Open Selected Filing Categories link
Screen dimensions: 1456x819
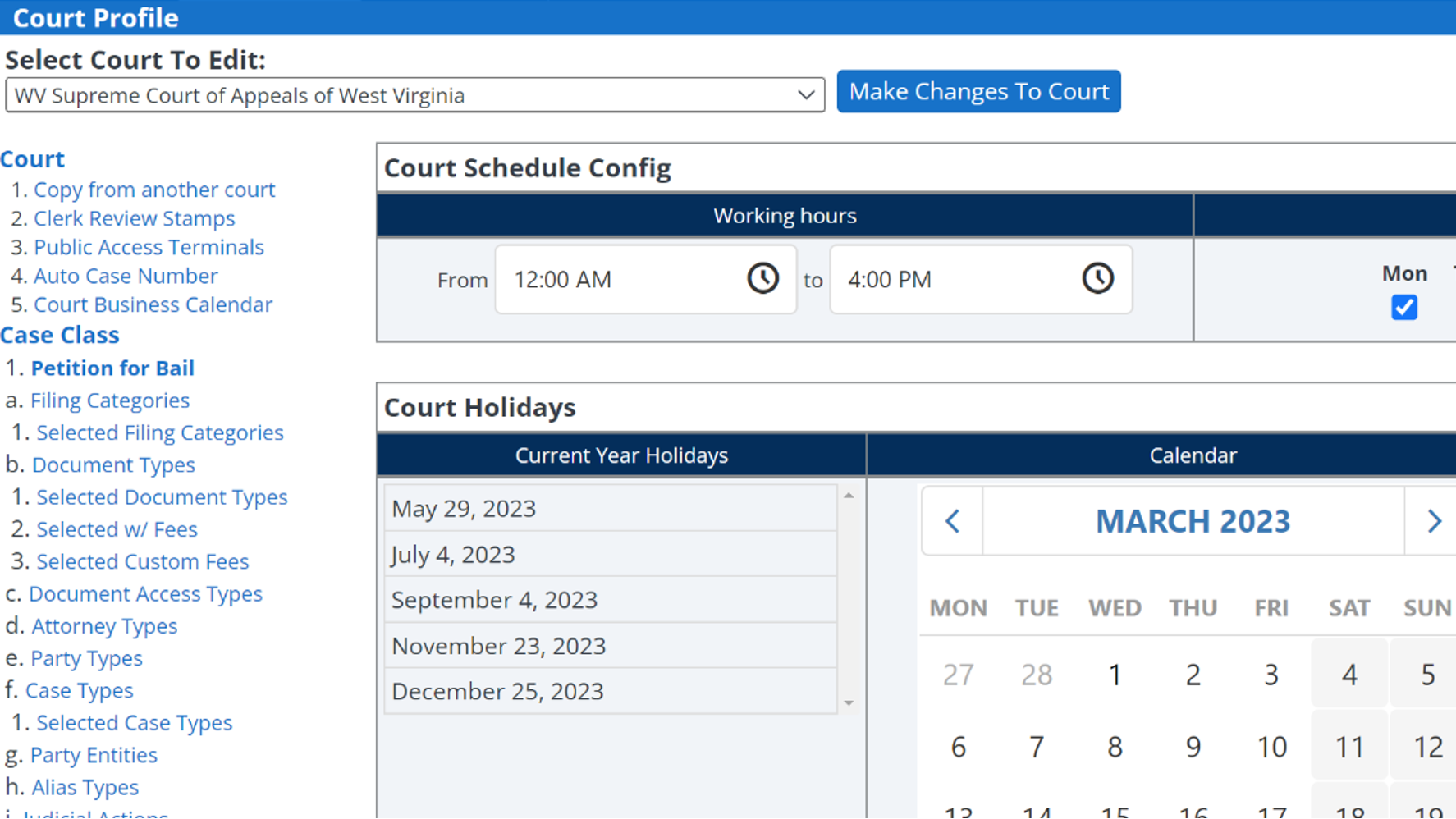(x=160, y=432)
